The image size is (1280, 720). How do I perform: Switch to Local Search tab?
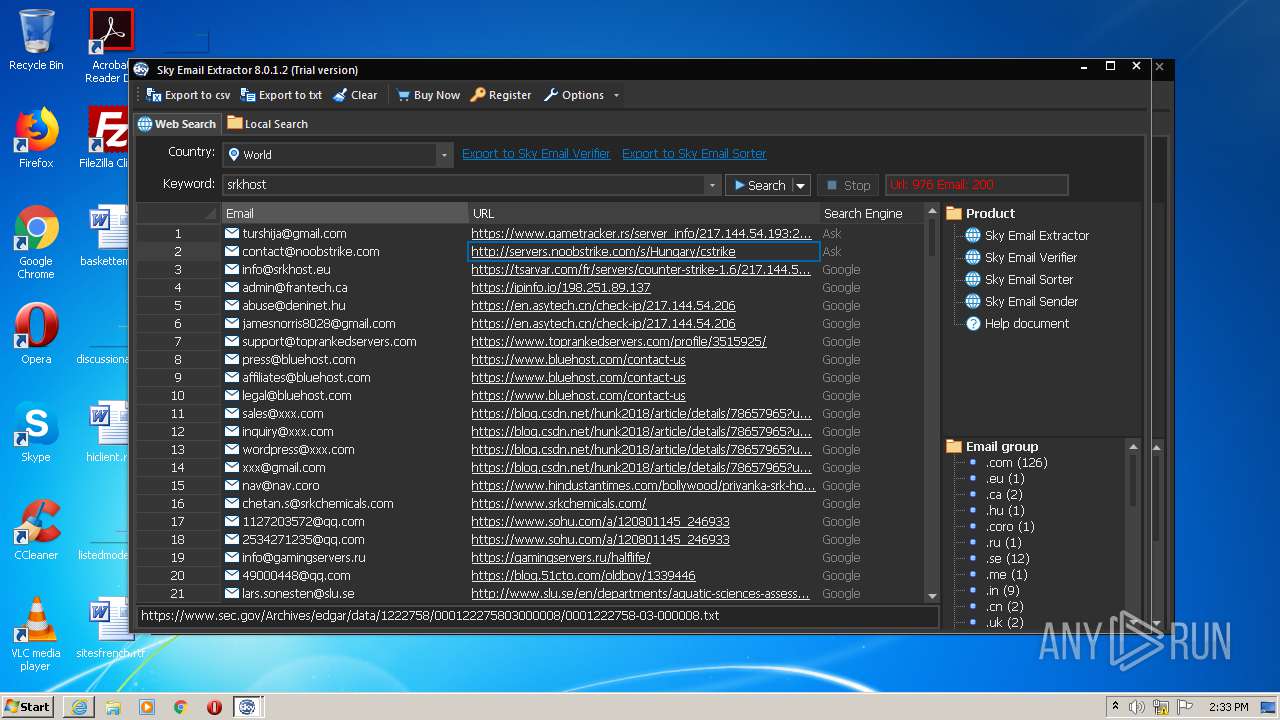pyautogui.click(x=267, y=124)
